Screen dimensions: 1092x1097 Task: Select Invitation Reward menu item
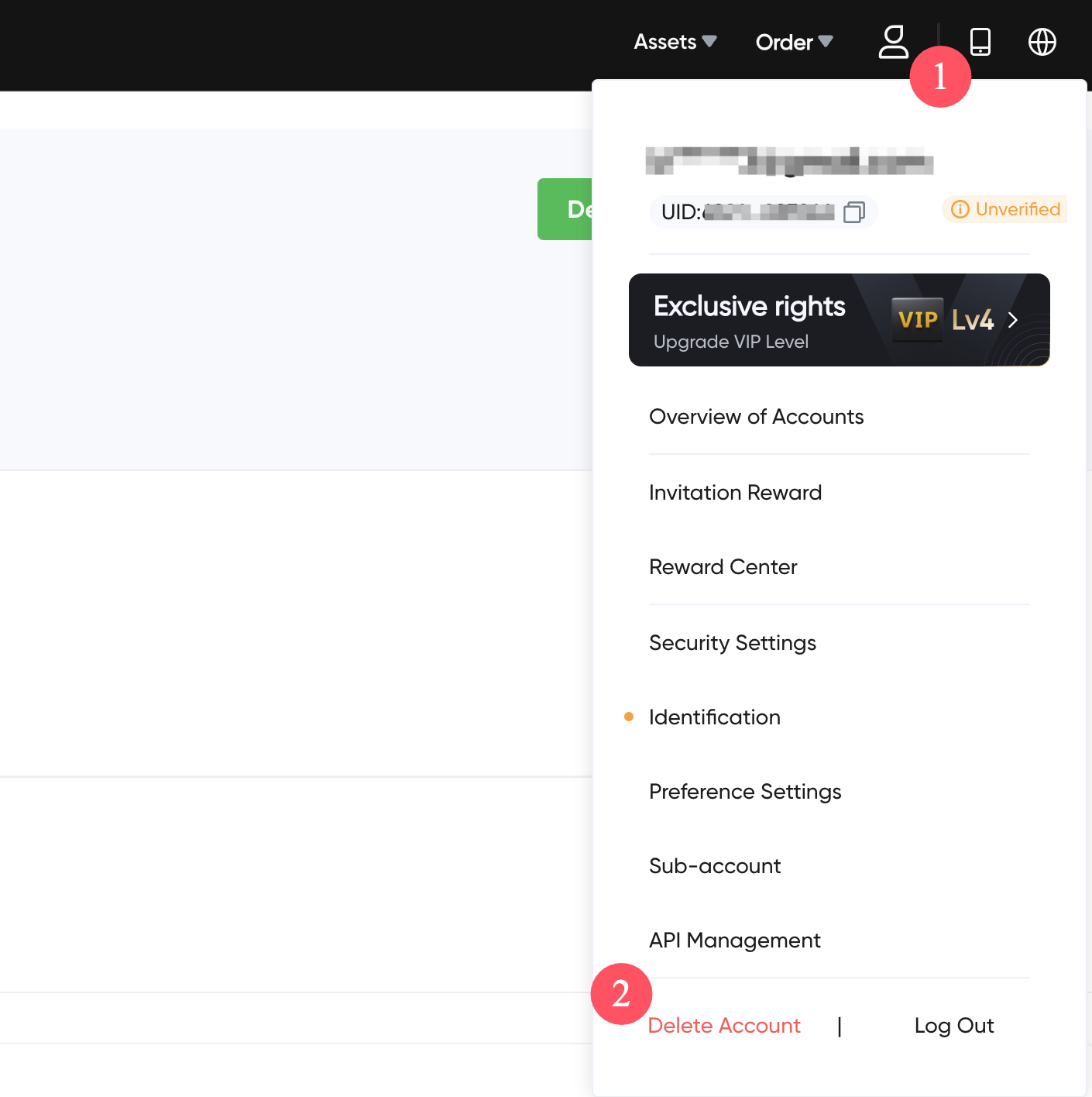(735, 493)
